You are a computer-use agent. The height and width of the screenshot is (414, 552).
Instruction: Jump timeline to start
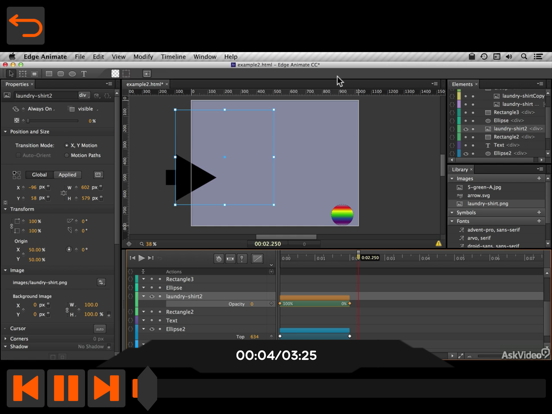[x=132, y=258]
